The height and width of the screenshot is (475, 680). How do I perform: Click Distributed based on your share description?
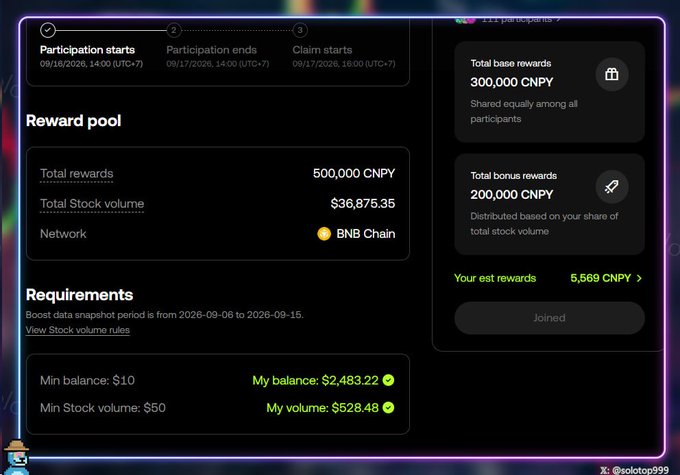click(544, 224)
